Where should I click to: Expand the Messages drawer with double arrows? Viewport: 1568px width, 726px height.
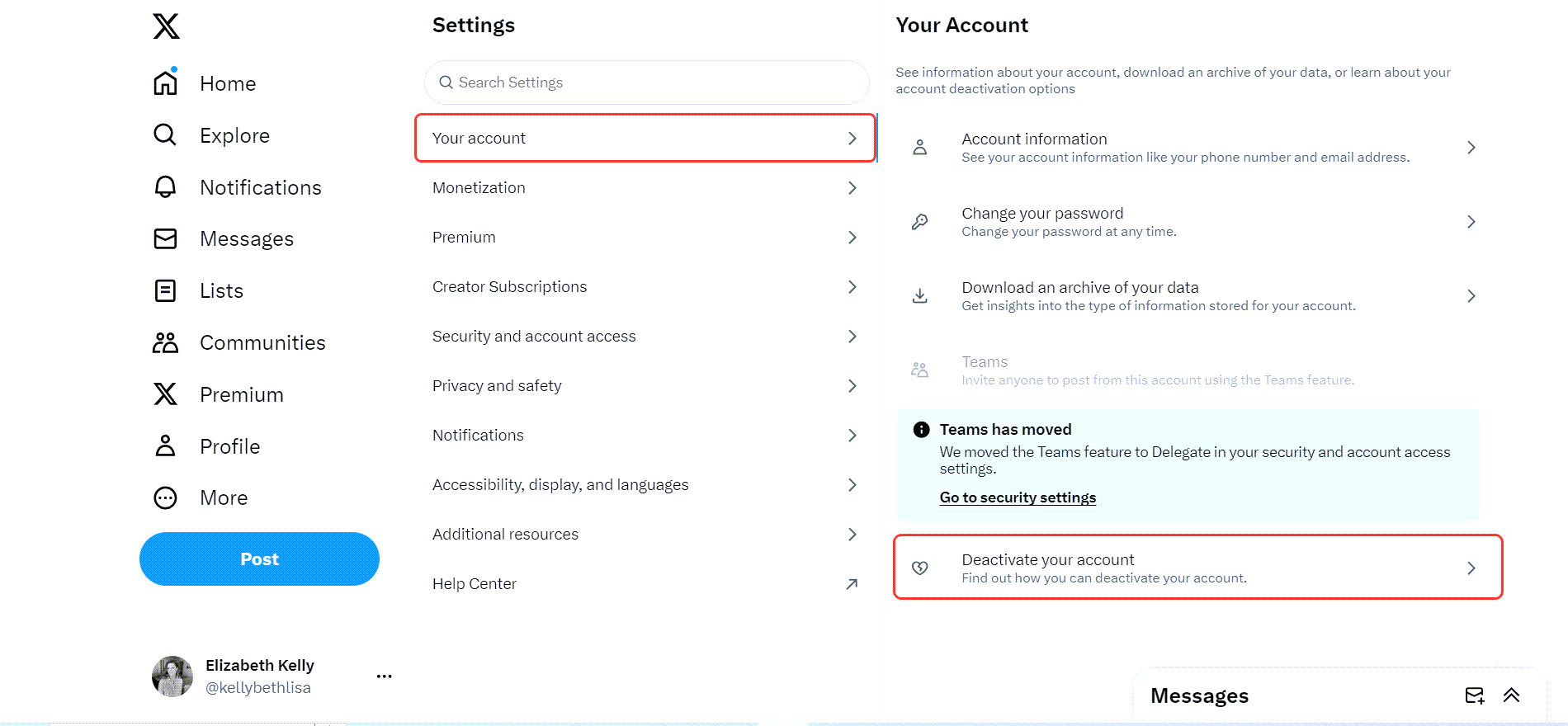point(1511,695)
